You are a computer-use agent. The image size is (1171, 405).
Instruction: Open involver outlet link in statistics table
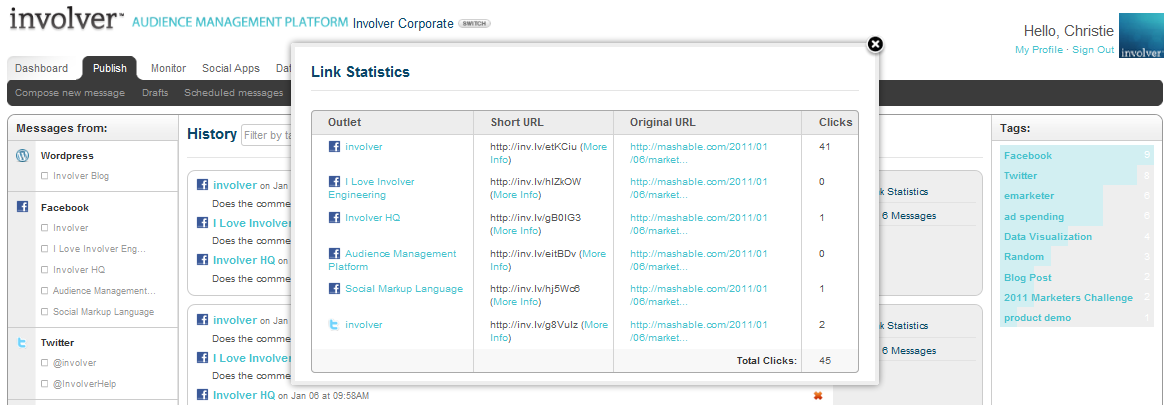tap(364, 146)
